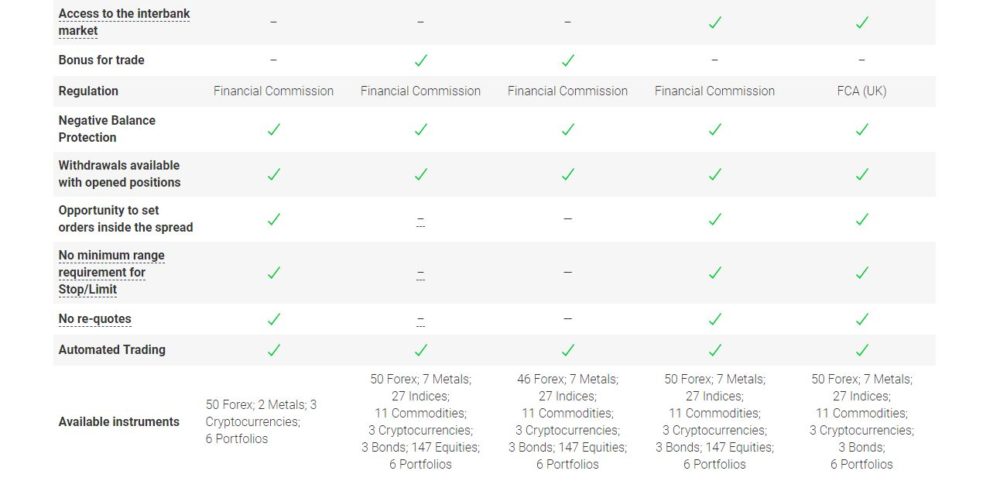The width and height of the screenshot is (1000, 488).
Task: Click the '46 Forex; 7 Metals' instruments list
Action: (x=568, y=422)
